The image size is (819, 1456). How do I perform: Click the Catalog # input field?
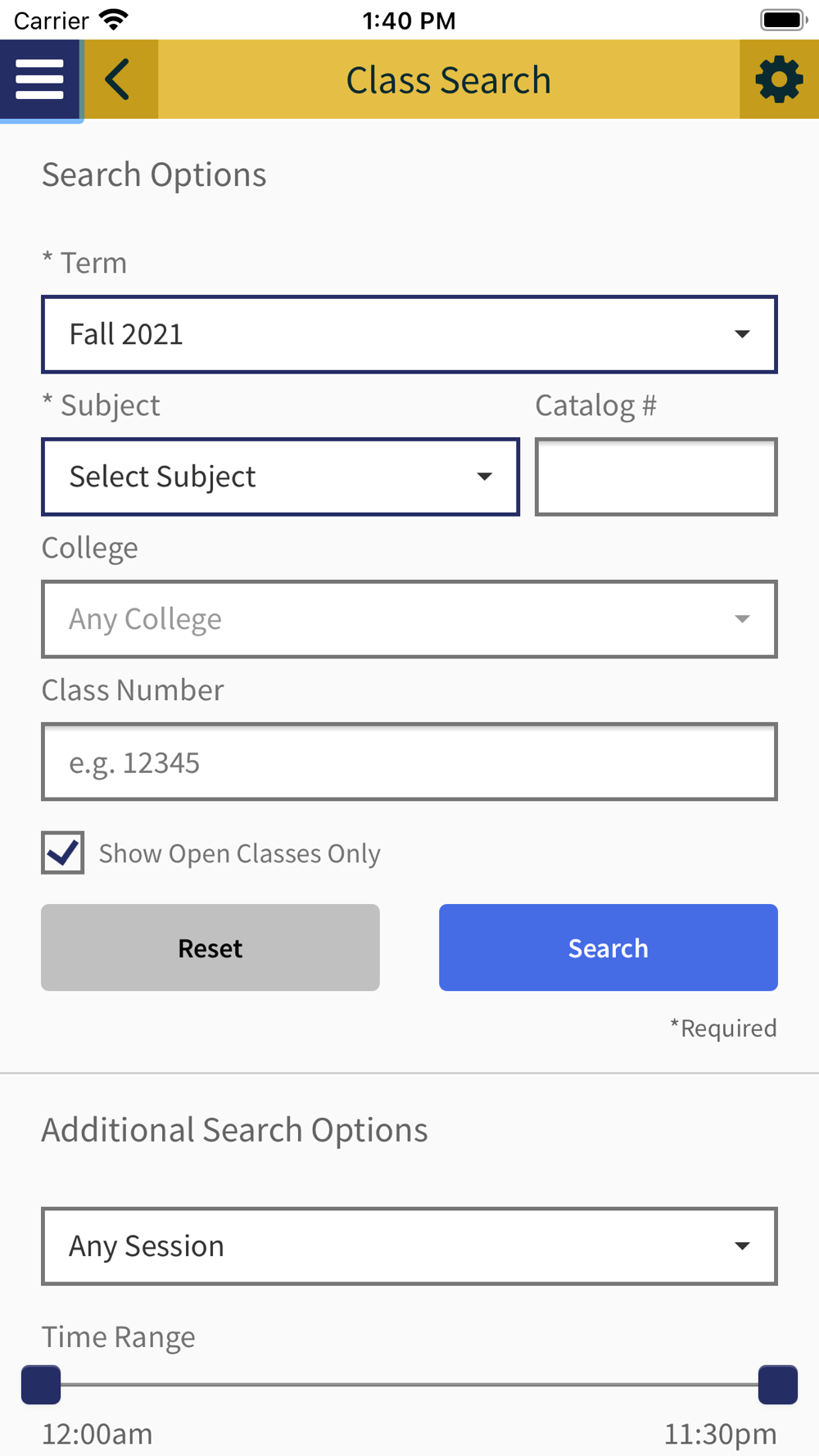pos(656,477)
